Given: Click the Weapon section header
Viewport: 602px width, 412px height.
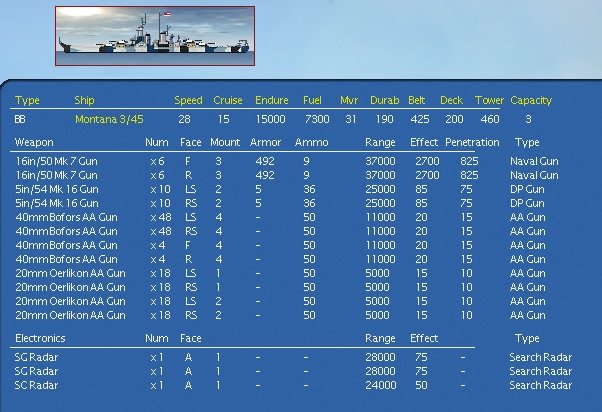Looking at the screenshot, I should click(34, 142).
